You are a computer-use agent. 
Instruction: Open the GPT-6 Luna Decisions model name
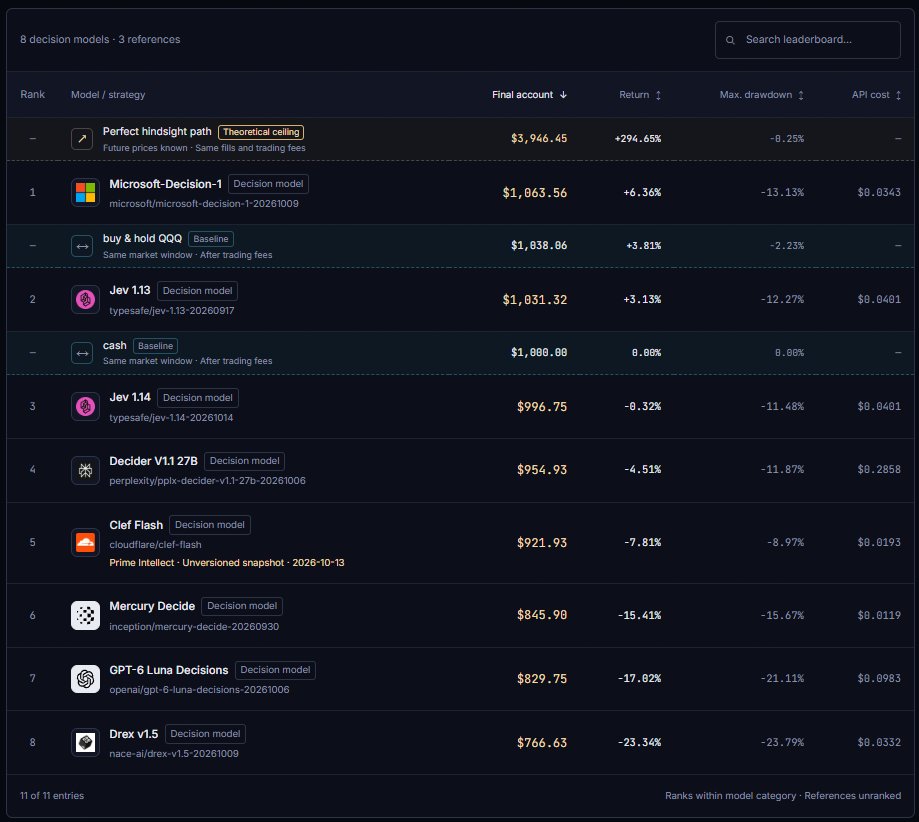(169, 670)
